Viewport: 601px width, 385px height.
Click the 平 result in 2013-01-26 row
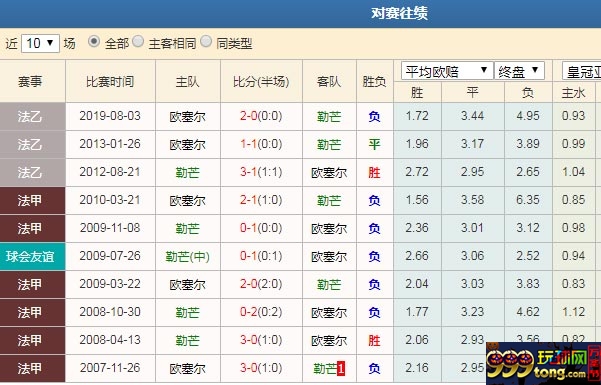click(374, 144)
